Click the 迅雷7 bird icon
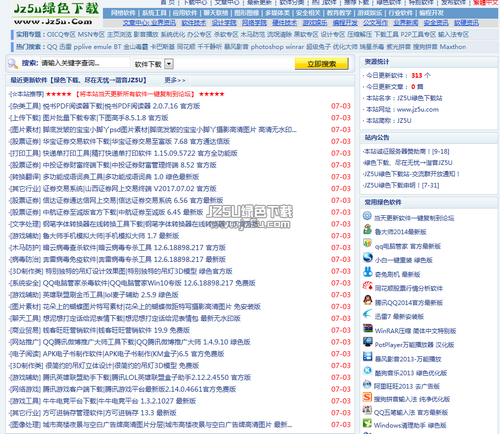Viewport: 500px width, 434px height. [x=367, y=314]
